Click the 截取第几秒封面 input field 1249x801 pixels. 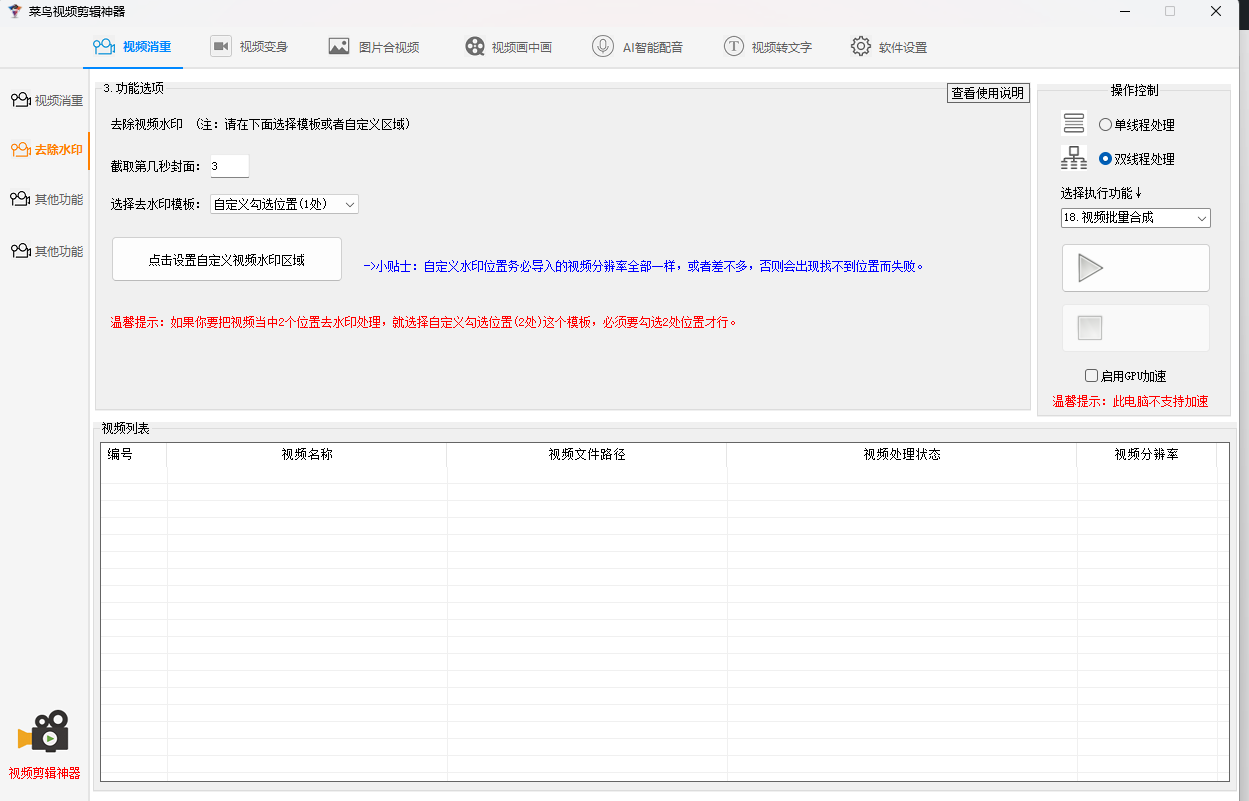229,166
